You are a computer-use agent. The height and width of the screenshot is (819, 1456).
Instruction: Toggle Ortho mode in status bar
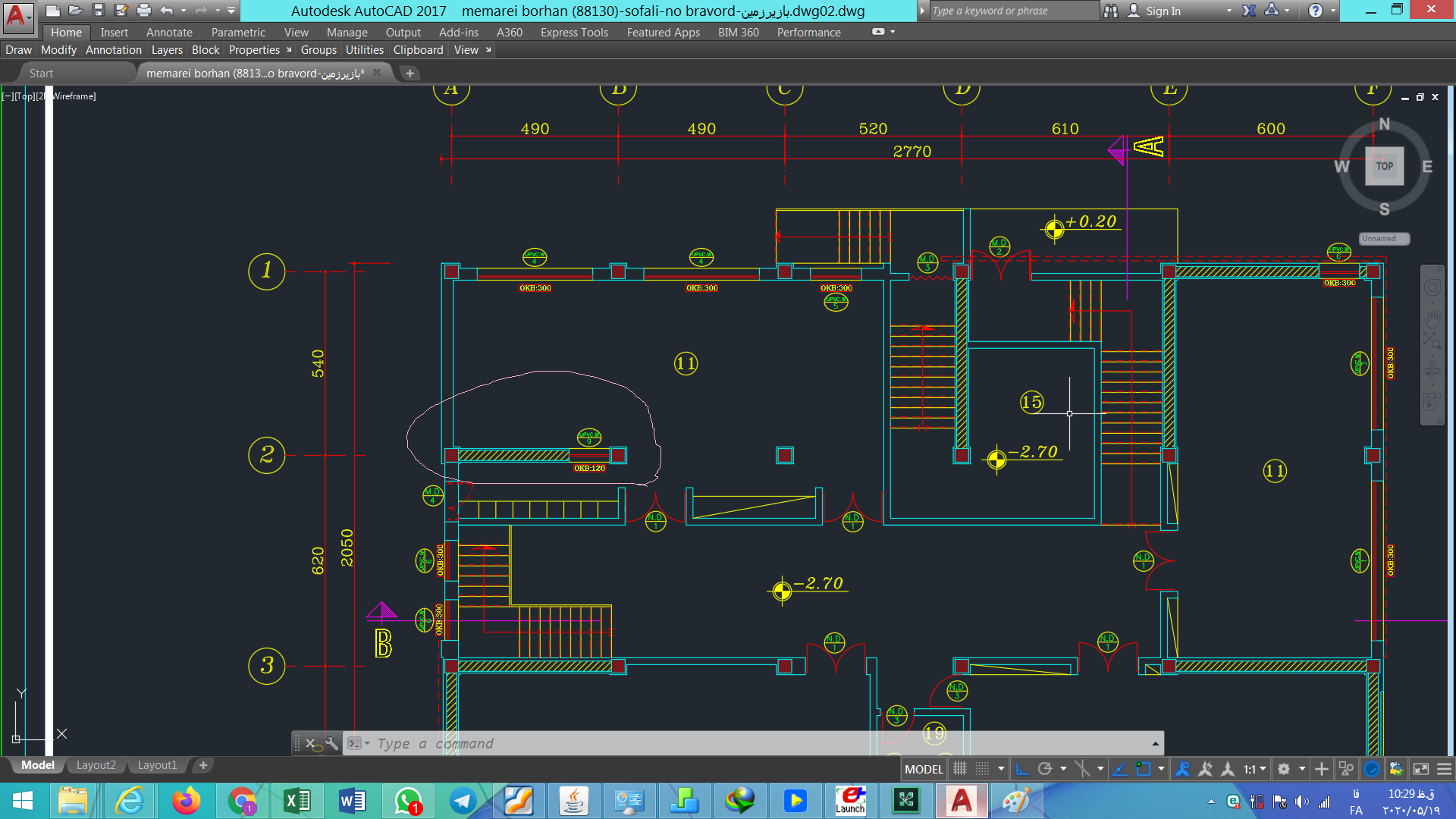[x=1021, y=769]
